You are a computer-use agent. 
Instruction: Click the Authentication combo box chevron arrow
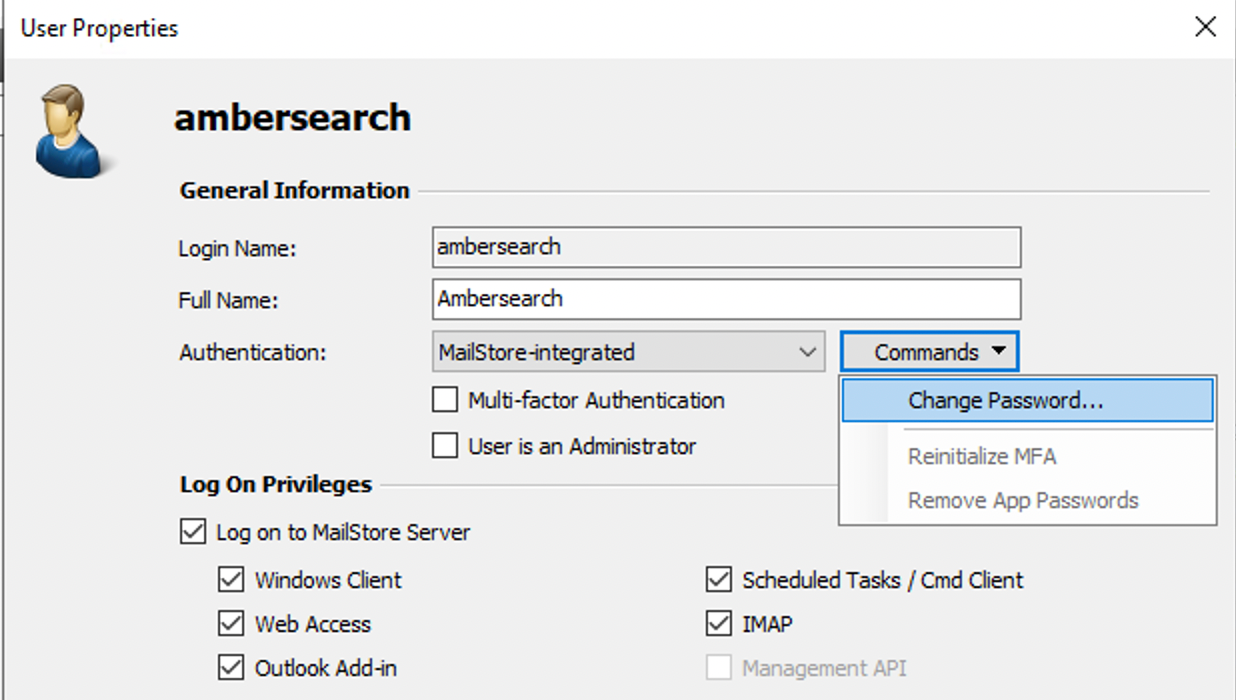(x=807, y=352)
